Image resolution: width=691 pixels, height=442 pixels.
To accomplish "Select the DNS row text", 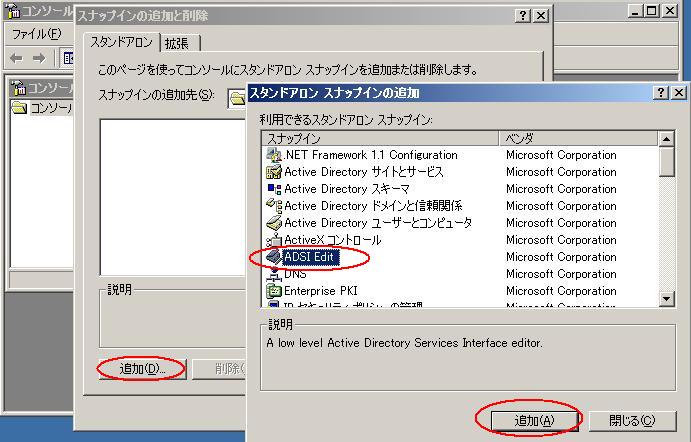I will [295, 274].
